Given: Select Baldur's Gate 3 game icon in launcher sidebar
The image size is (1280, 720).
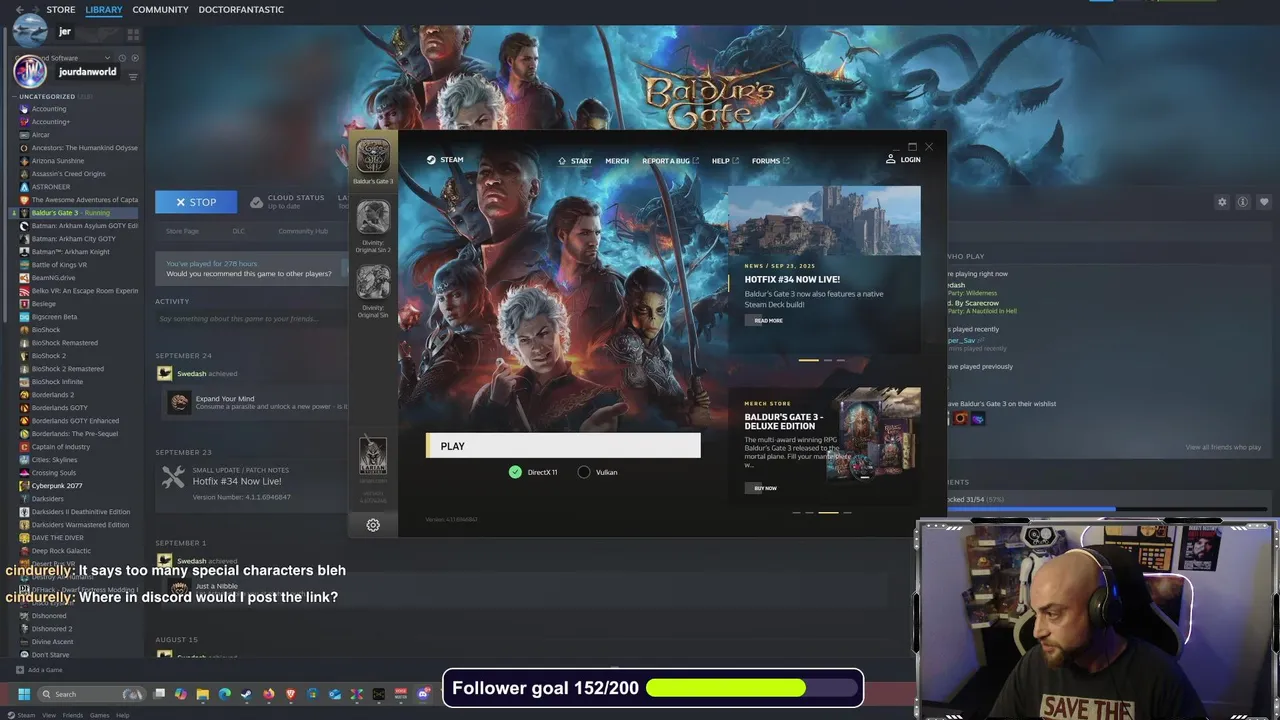Looking at the screenshot, I should pos(373,157).
